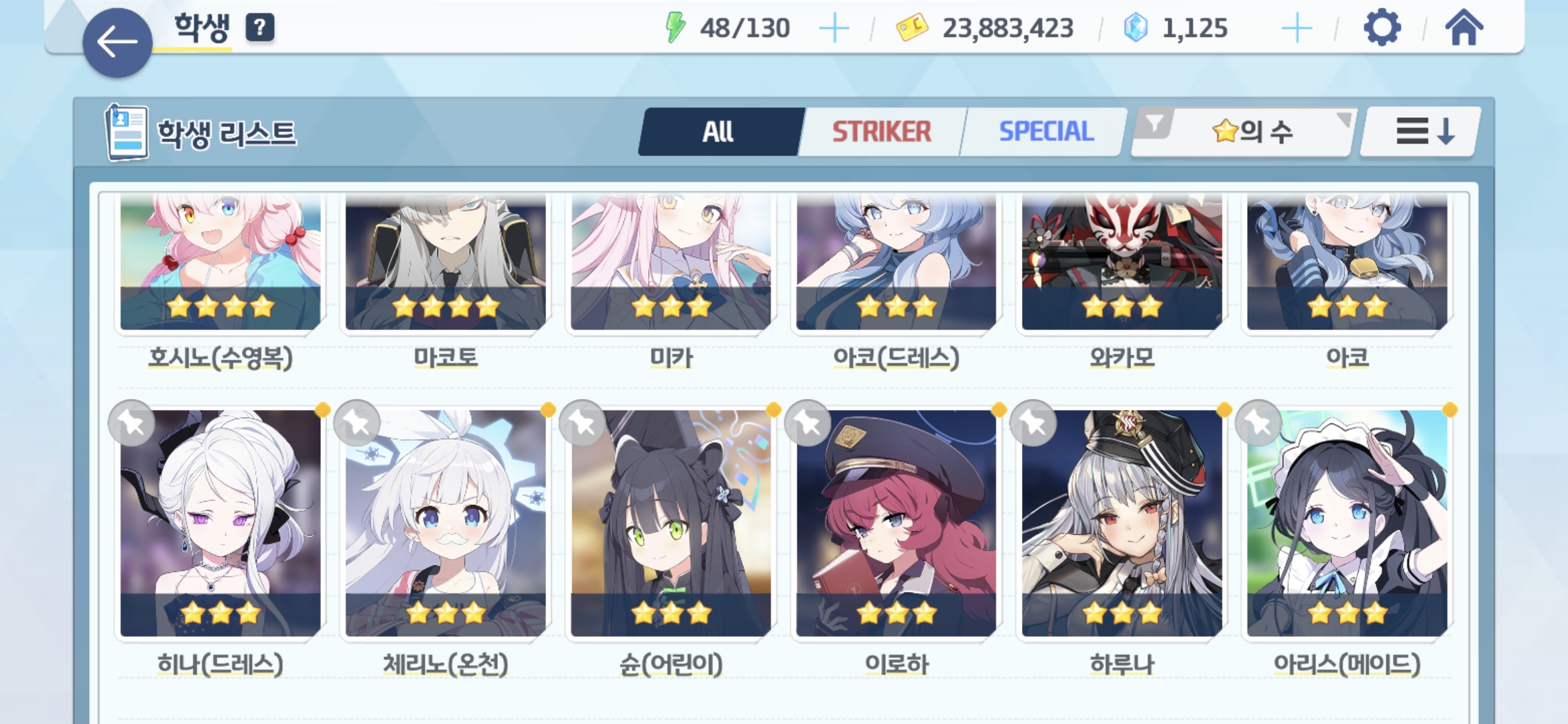Open 하루나 student portrait
Image resolution: width=1568 pixels, height=724 pixels.
tap(1122, 523)
